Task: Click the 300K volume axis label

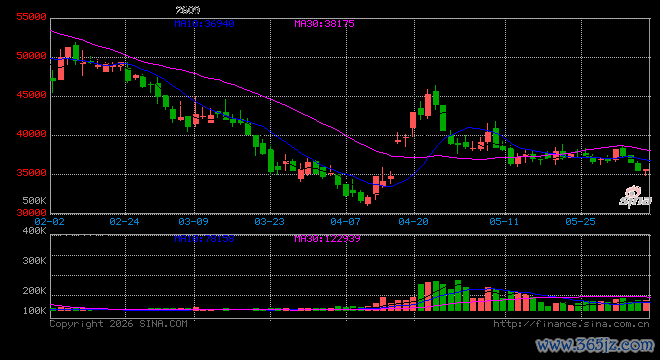Action: [35, 261]
